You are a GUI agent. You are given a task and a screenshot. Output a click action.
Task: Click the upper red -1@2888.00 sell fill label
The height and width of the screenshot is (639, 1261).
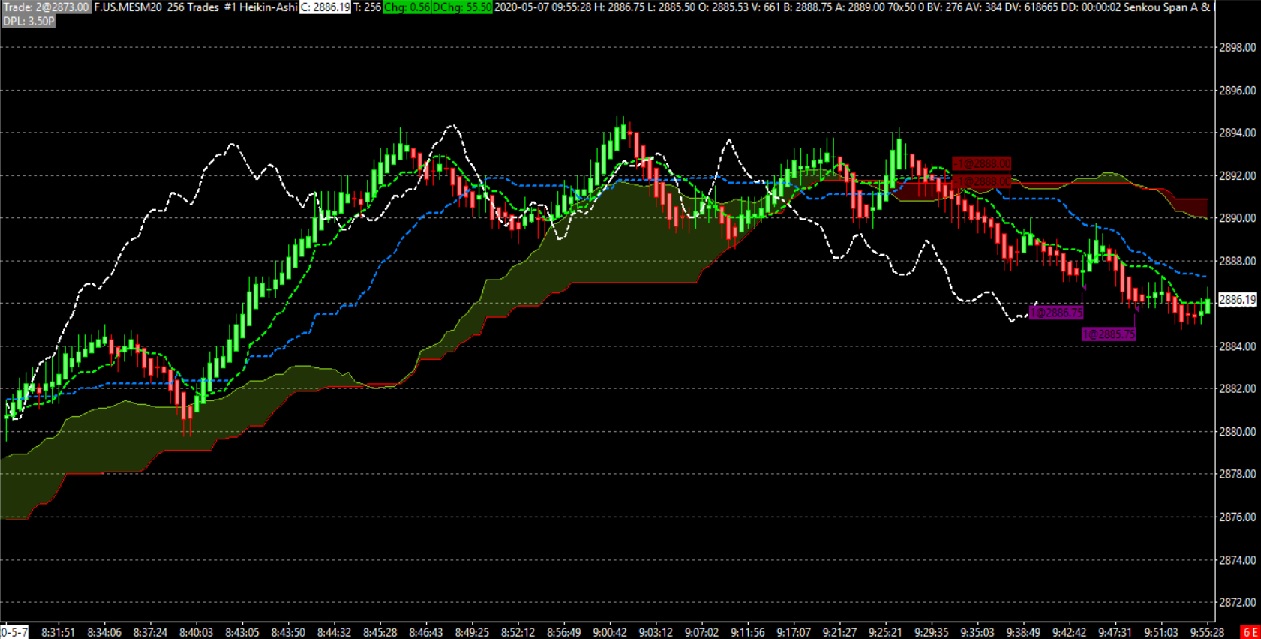tap(981, 163)
